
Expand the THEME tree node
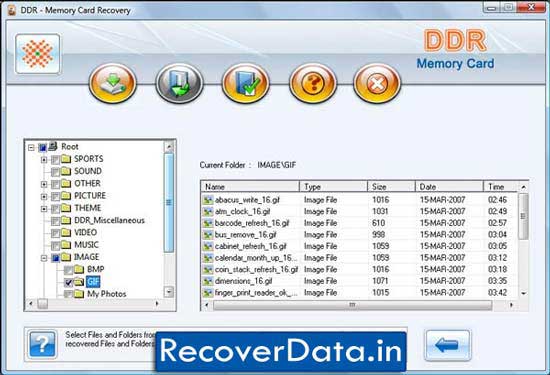[x=44, y=209]
